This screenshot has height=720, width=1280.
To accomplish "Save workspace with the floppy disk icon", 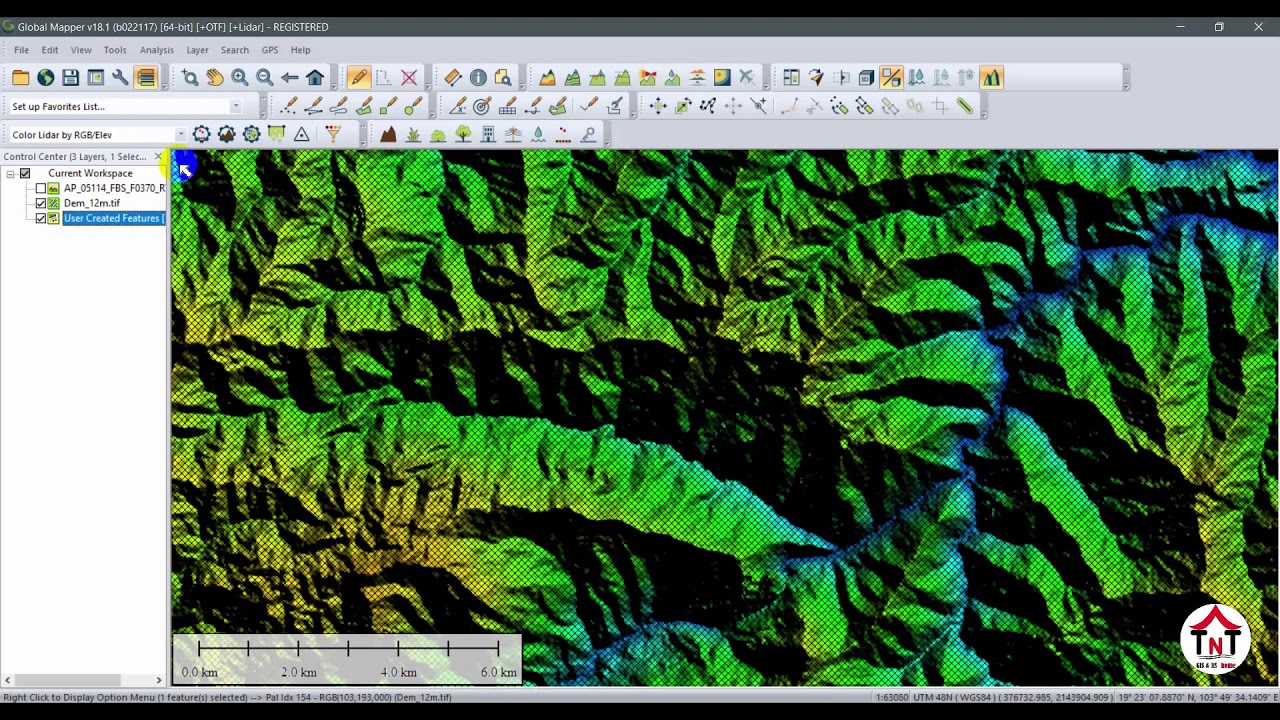I will pos(70,78).
